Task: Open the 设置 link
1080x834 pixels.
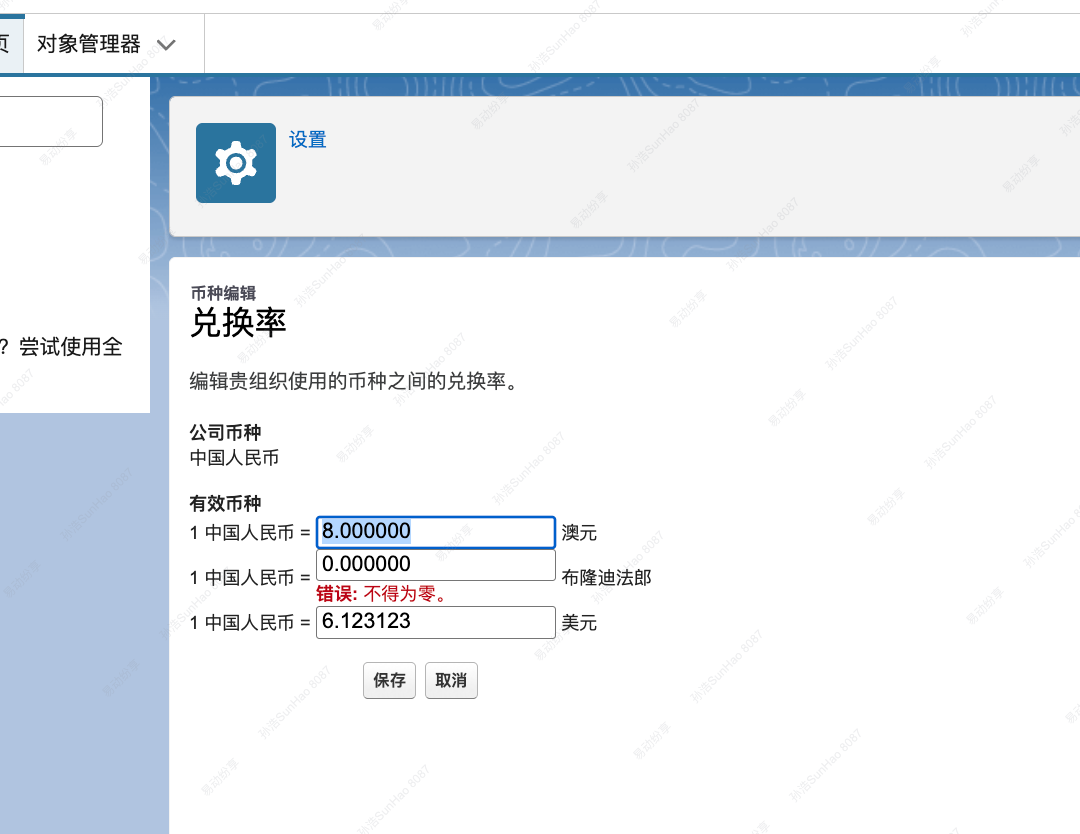Action: [x=307, y=140]
